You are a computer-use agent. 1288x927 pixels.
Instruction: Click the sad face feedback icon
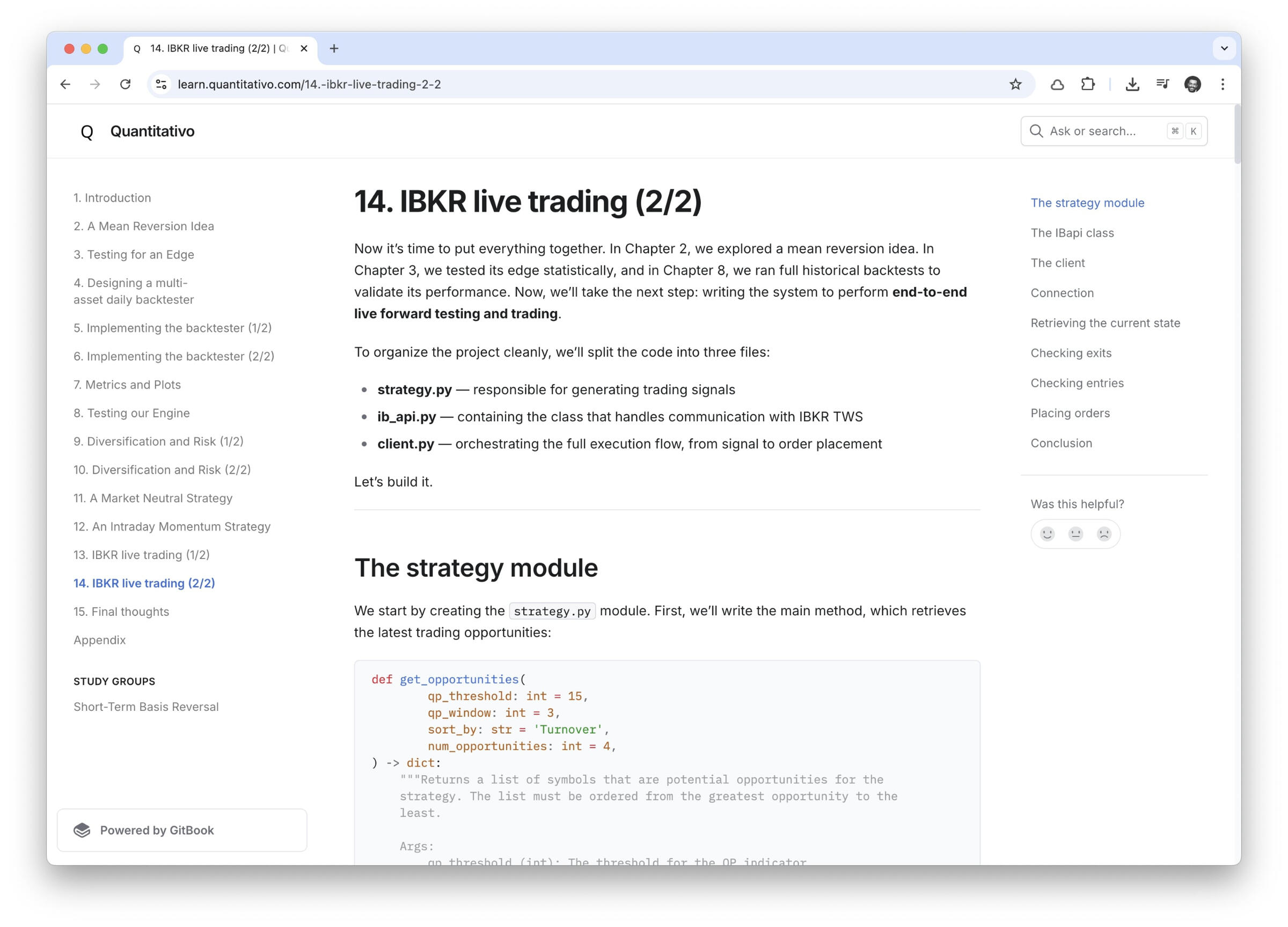1103,534
